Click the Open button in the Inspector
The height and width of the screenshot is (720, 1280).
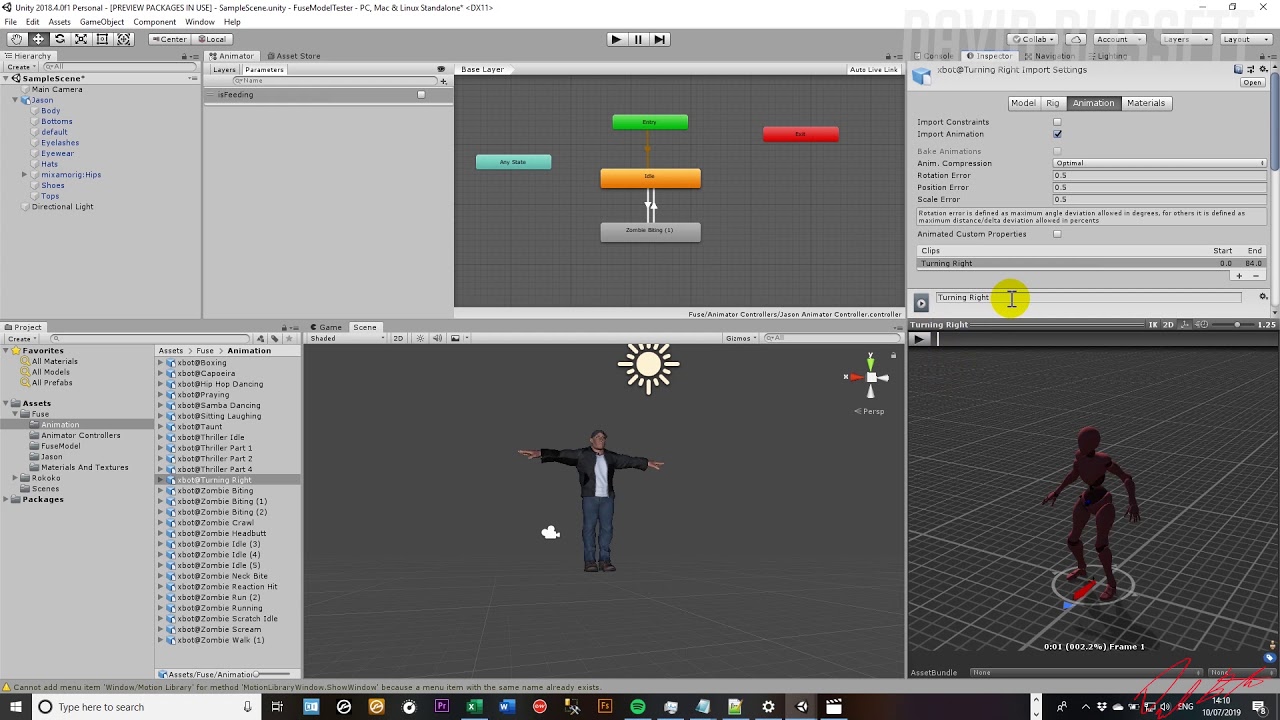[x=1252, y=83]
